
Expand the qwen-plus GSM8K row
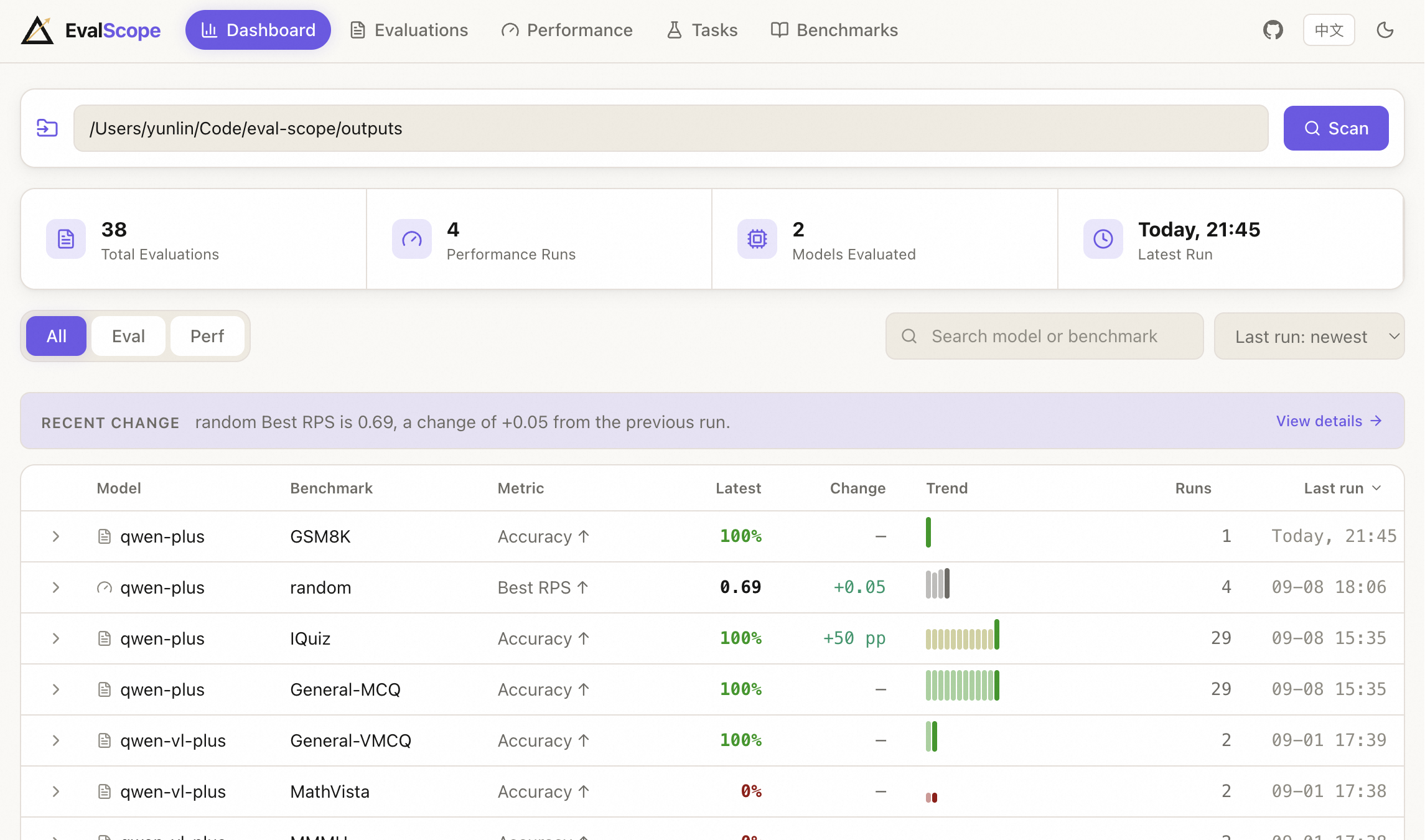[56, 536]
